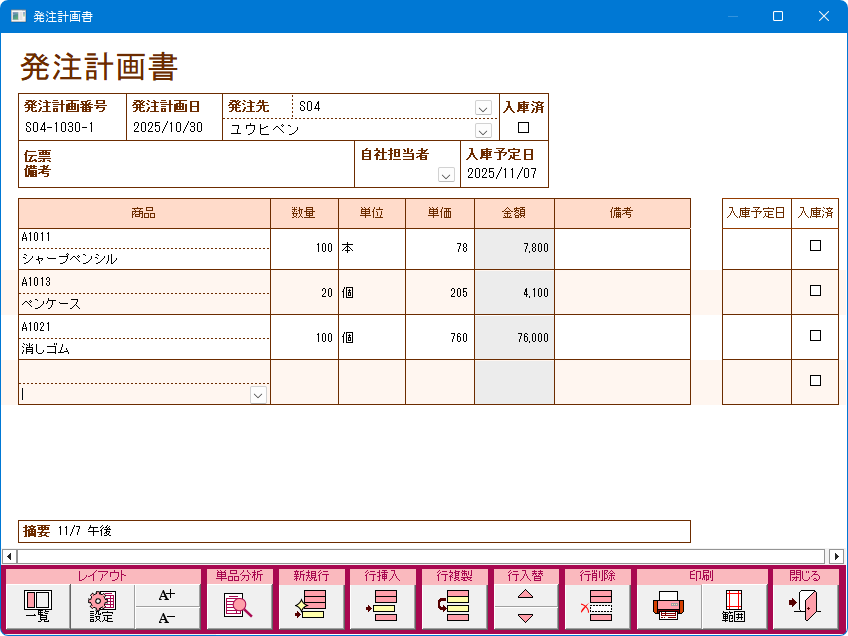848x636 pixels.
Task: Open the ユウヒペン supplier name dropdown
Action: [x=483, y=130]
